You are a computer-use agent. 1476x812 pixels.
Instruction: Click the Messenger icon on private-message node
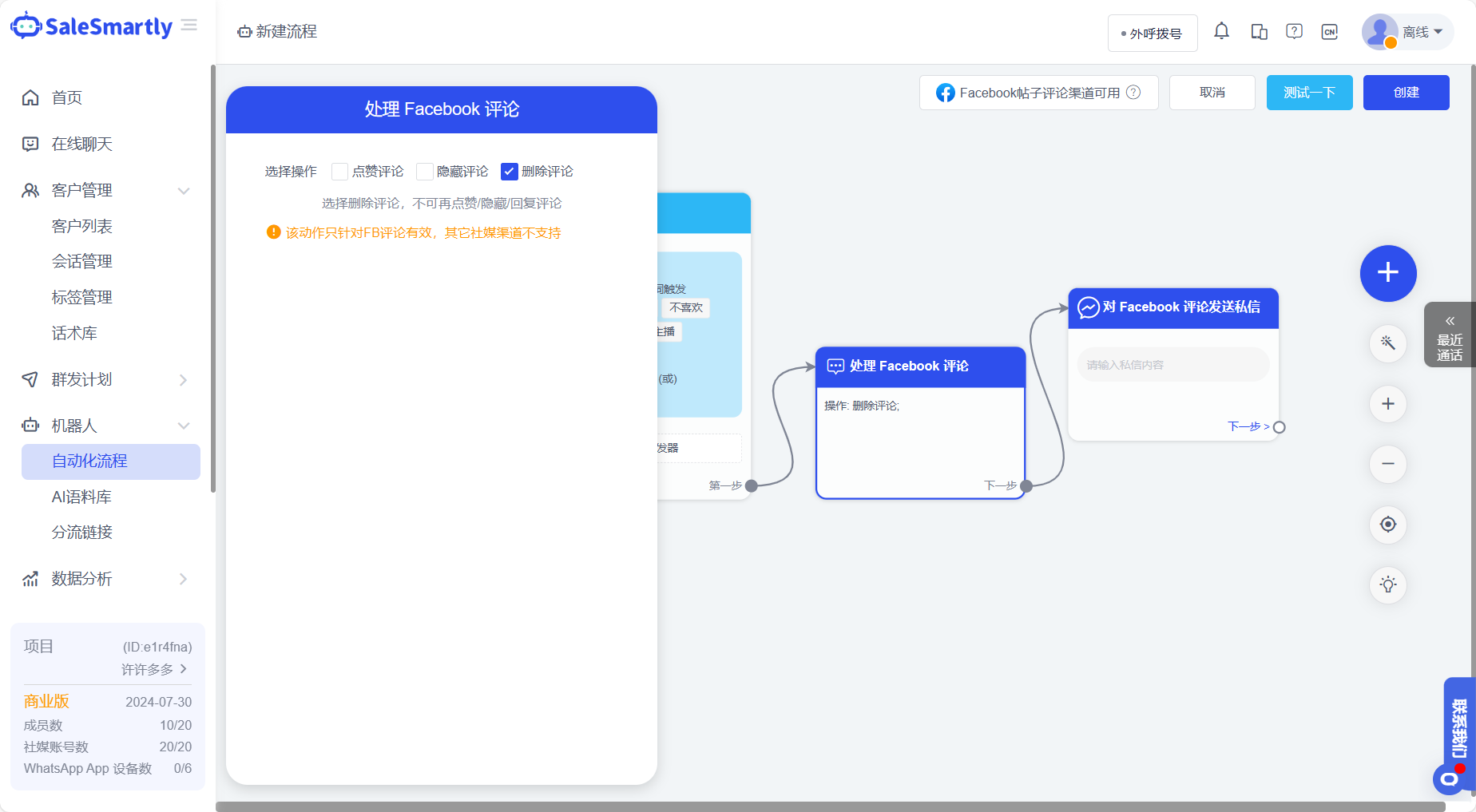coord(1088,307)
